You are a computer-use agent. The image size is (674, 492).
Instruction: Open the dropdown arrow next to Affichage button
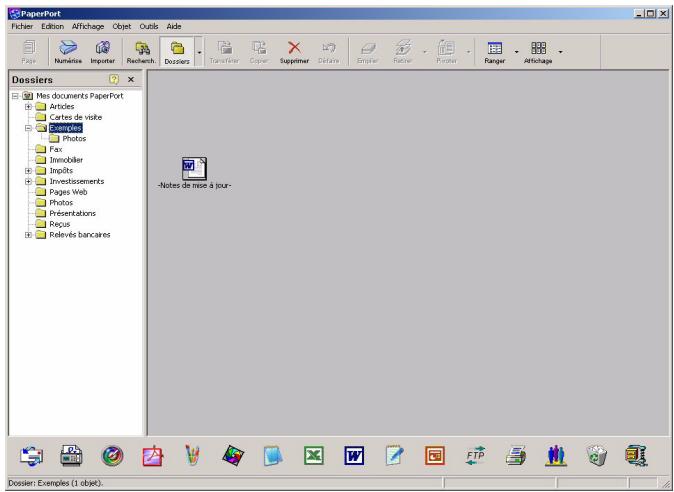tap(560, 52)
